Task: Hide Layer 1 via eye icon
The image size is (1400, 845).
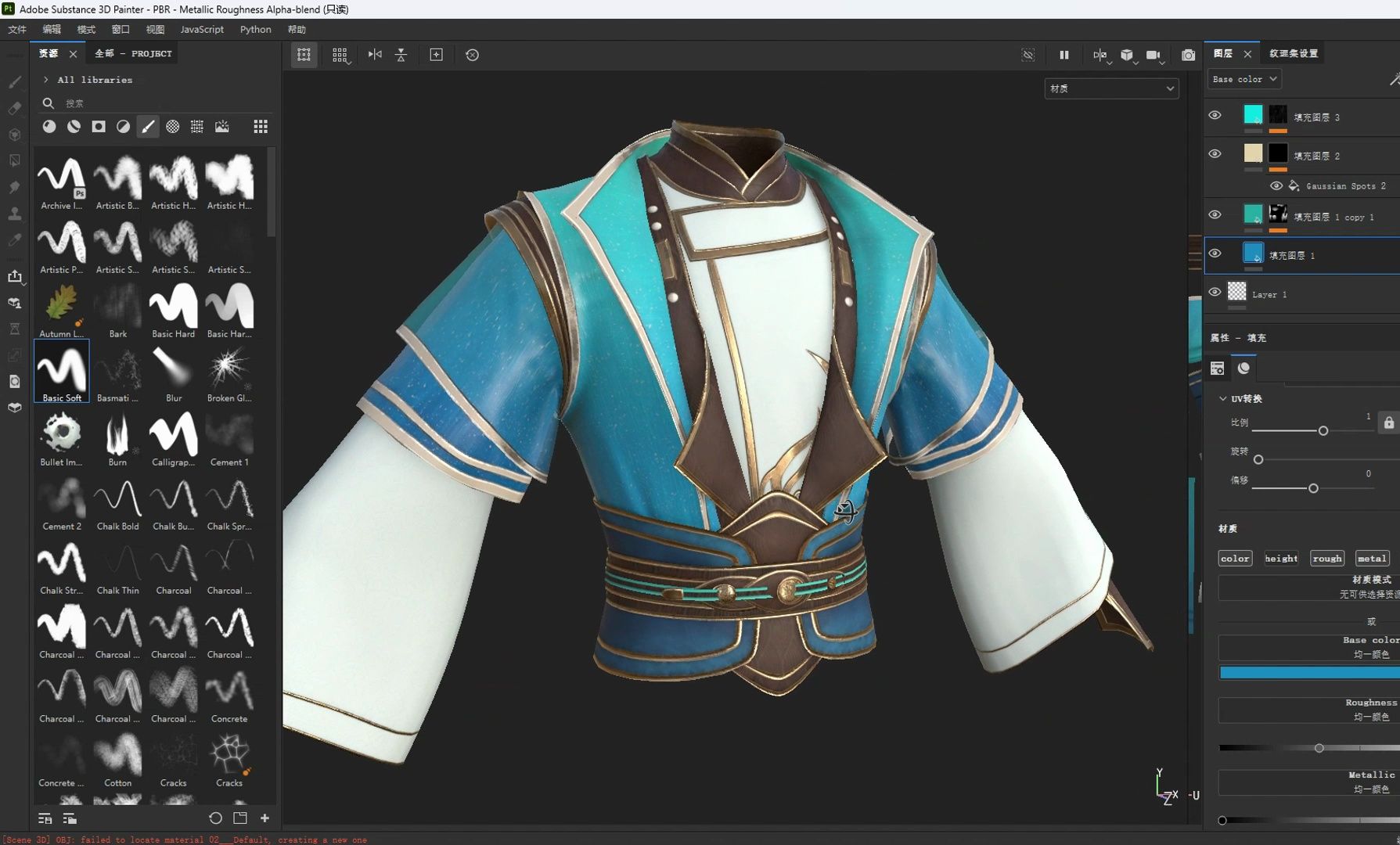Action: pos(1215,292)
